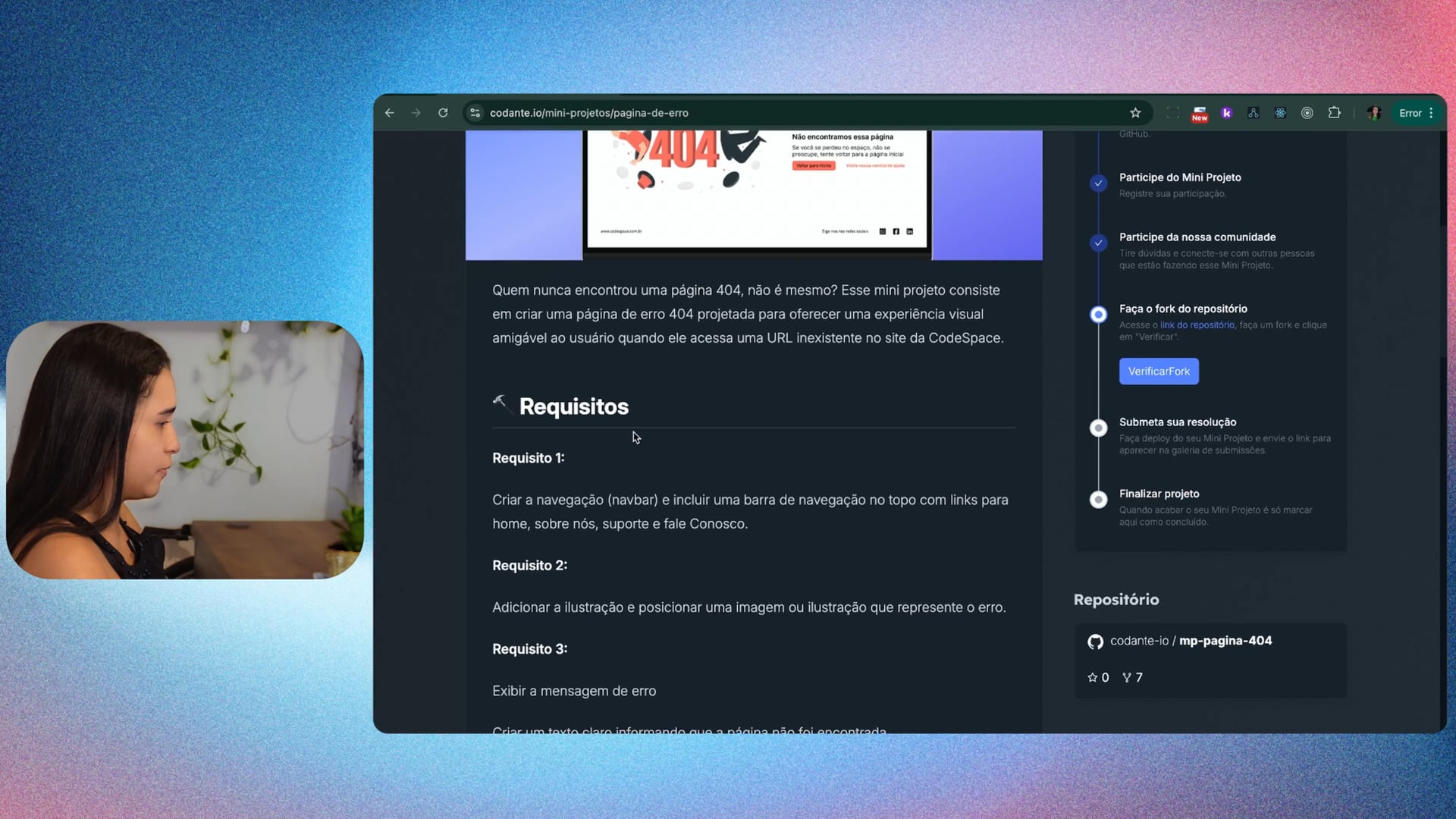The image size is (1456, 819).
Task: Open the browser profile avatar menu
Action: point(1373,113)
